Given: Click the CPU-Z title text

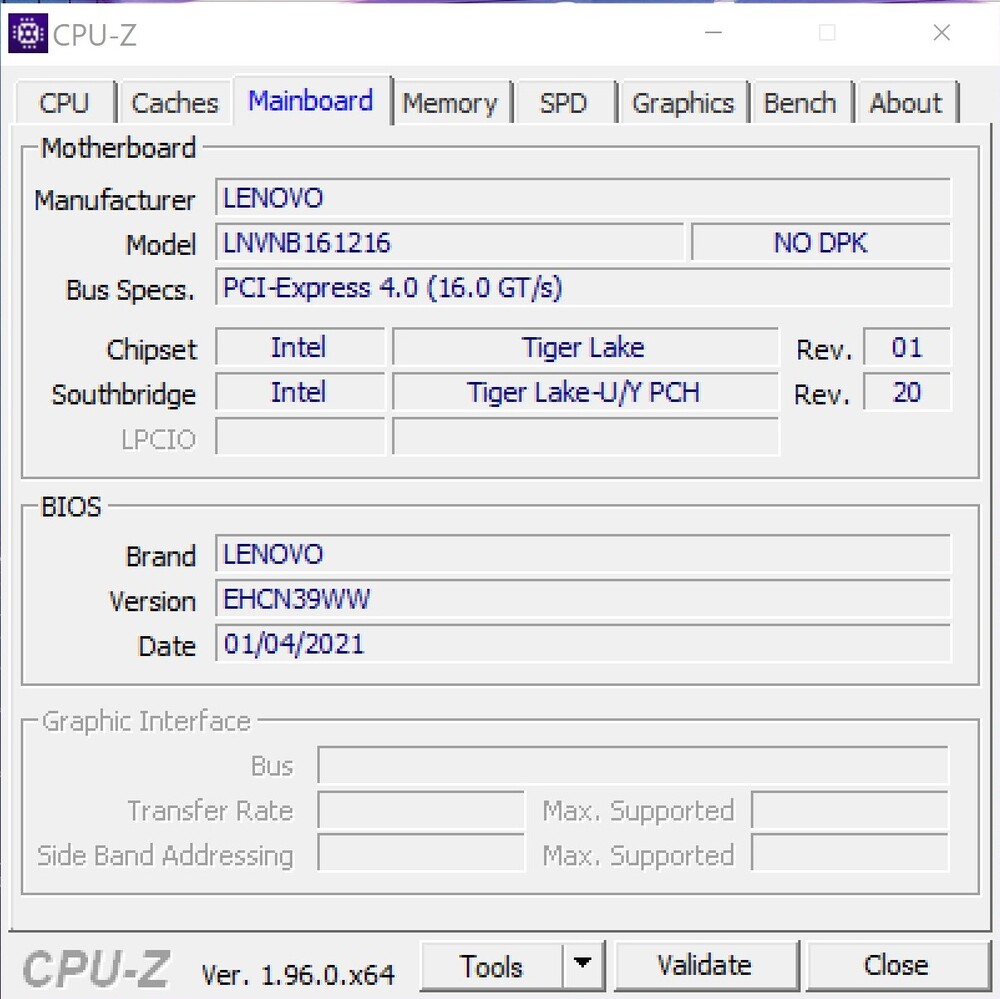Looking at the screenshot, I should tap(94, 35).
